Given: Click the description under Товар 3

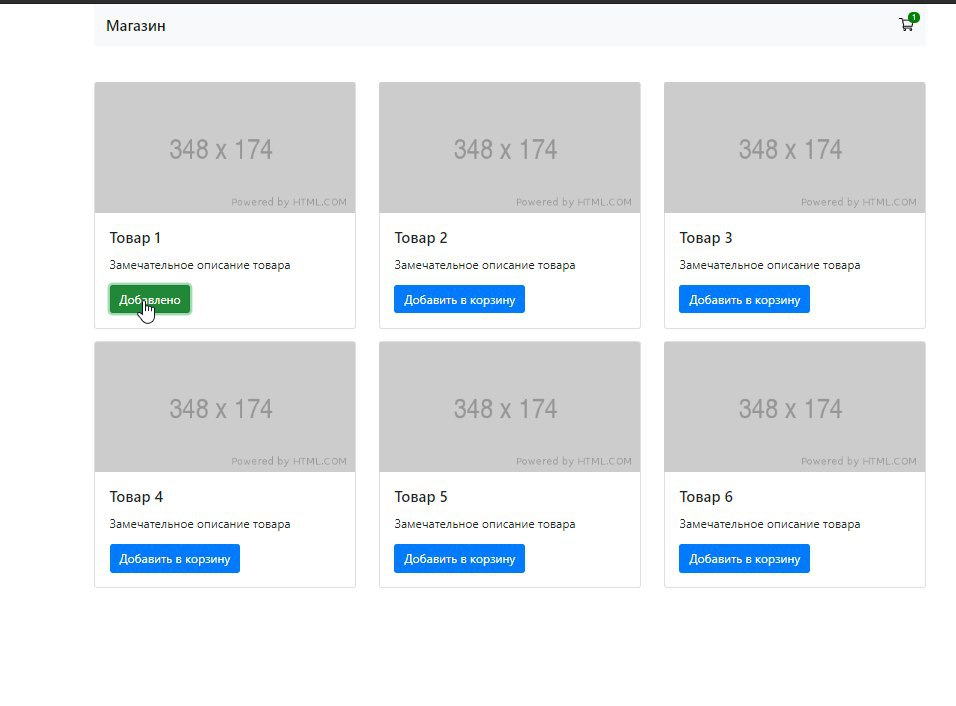Looking at the screenshot, I should click(x=770, y=265).
